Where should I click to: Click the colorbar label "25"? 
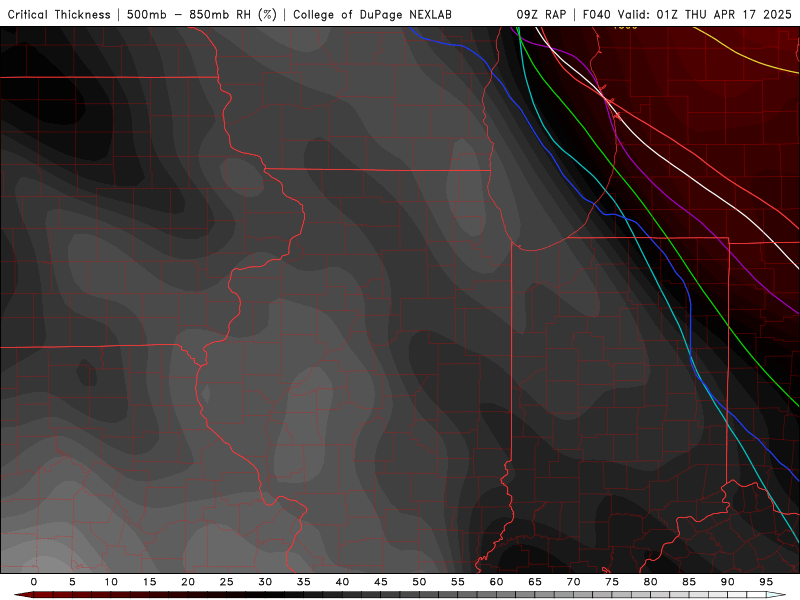[227, 582]
